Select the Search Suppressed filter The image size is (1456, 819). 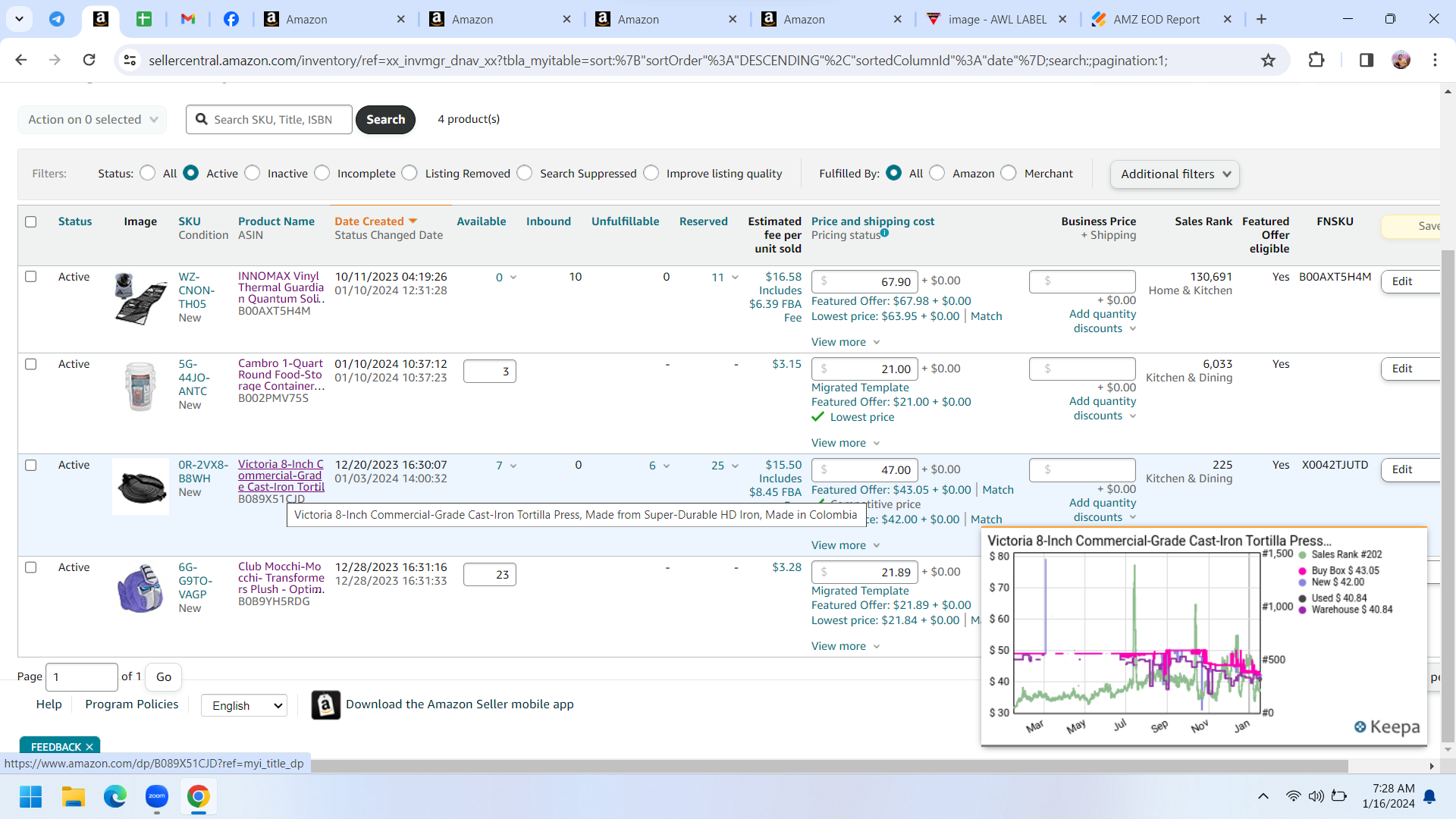(x=525, y=173)
